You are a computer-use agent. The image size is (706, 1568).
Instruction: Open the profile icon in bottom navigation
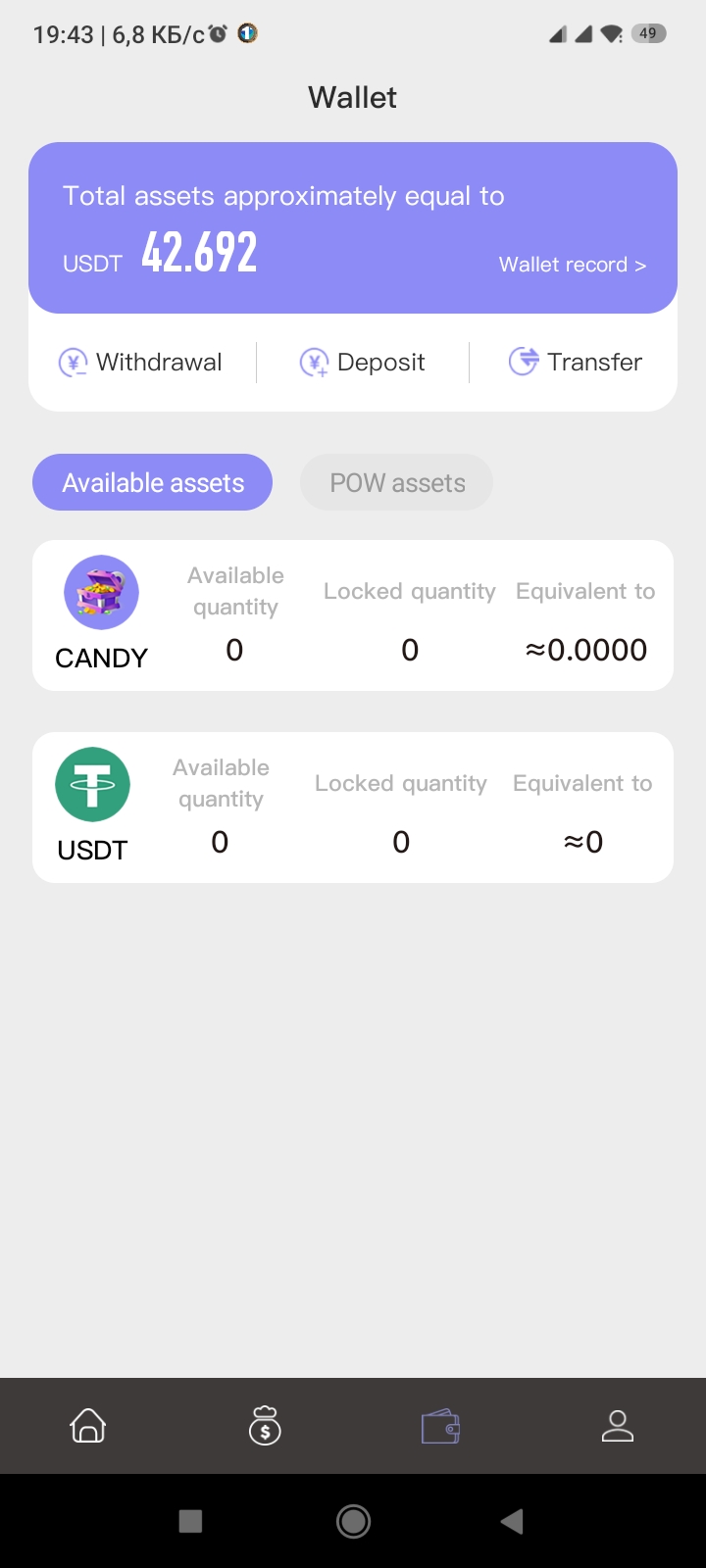(618, 1425)
